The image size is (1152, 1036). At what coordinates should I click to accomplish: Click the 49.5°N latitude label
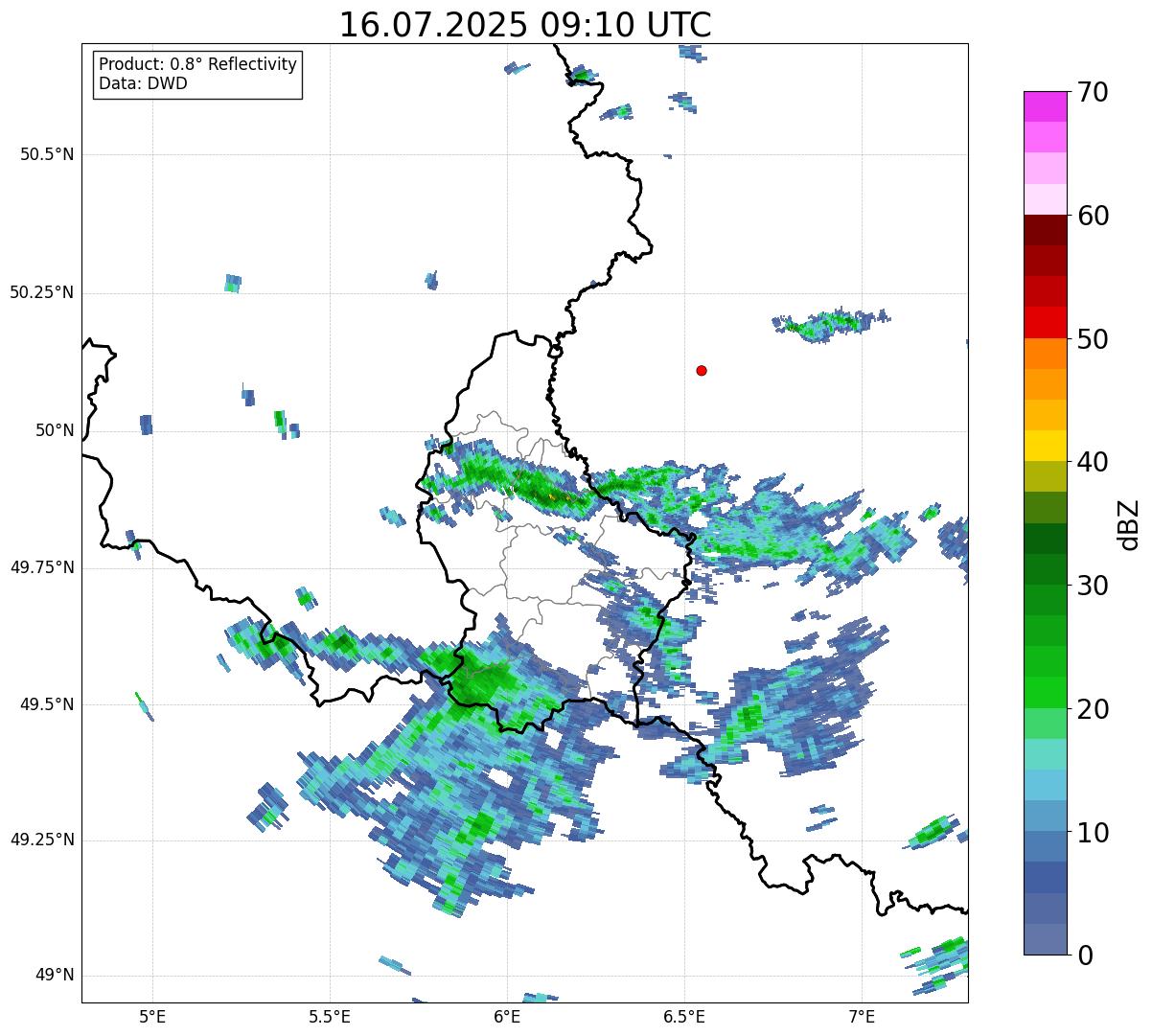pos(47,704)
